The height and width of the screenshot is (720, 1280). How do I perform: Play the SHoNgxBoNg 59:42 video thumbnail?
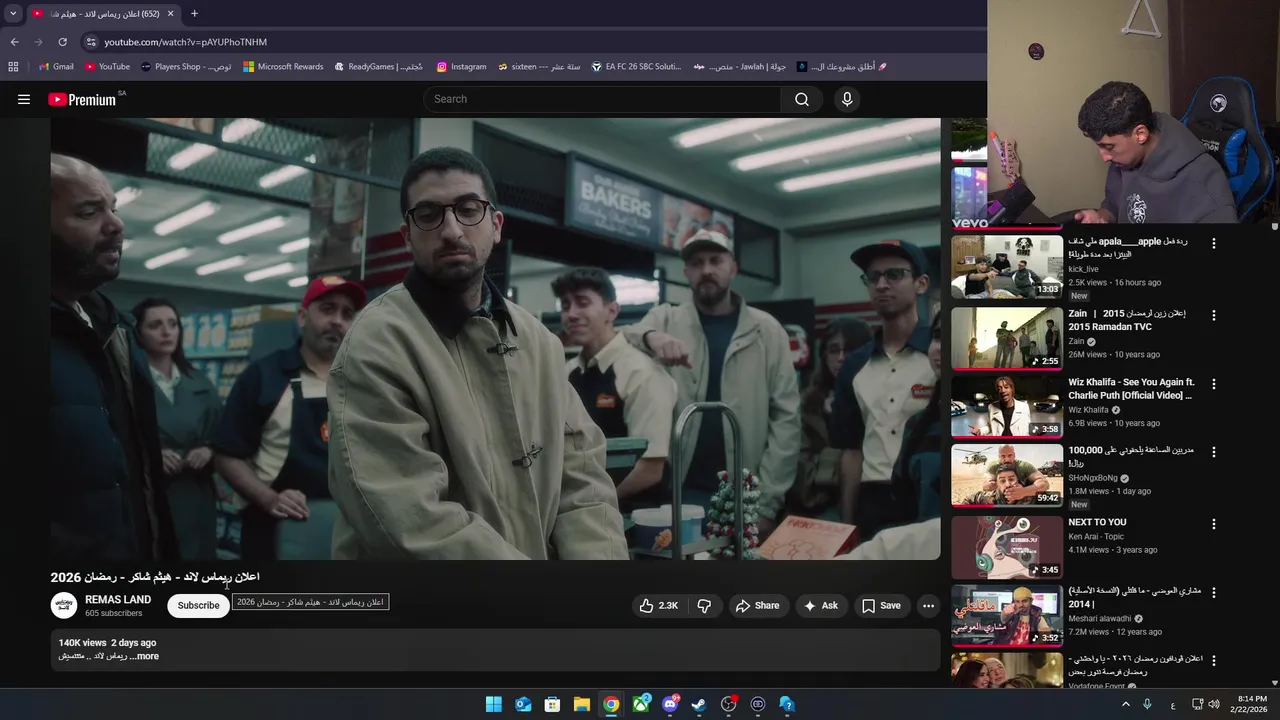pyautogui.click(x=1007, y=476)
